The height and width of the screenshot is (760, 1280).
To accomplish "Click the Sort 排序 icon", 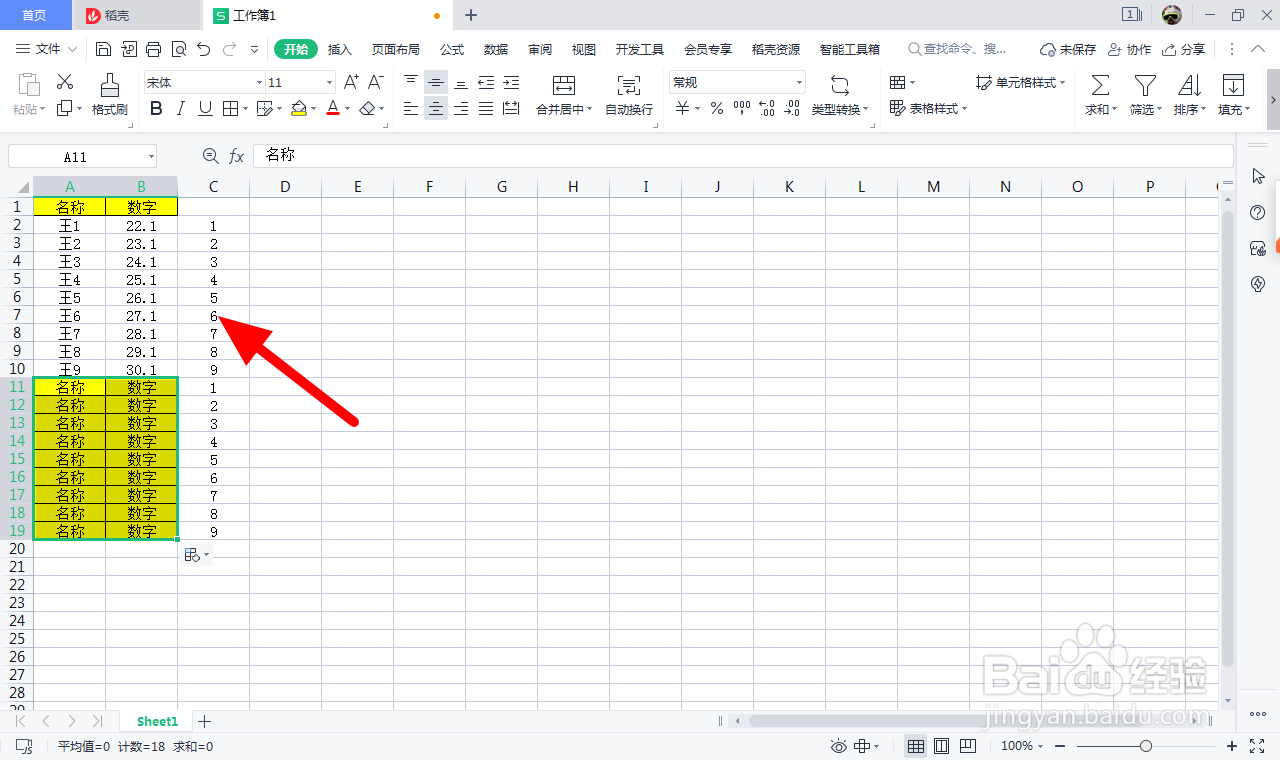I will [x=1189, y=95].
